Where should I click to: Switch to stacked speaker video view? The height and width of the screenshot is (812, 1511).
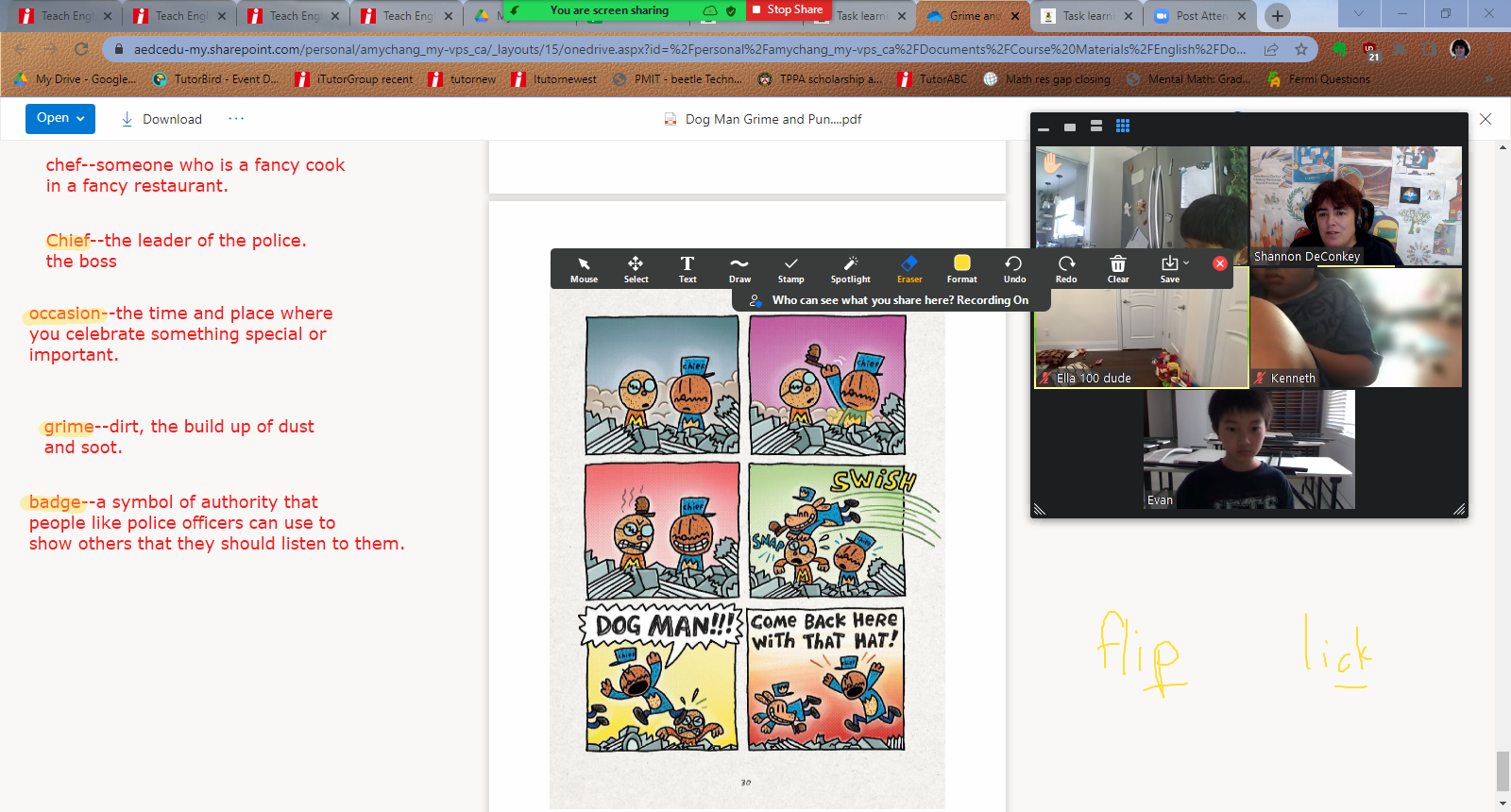coord(1096,126)
